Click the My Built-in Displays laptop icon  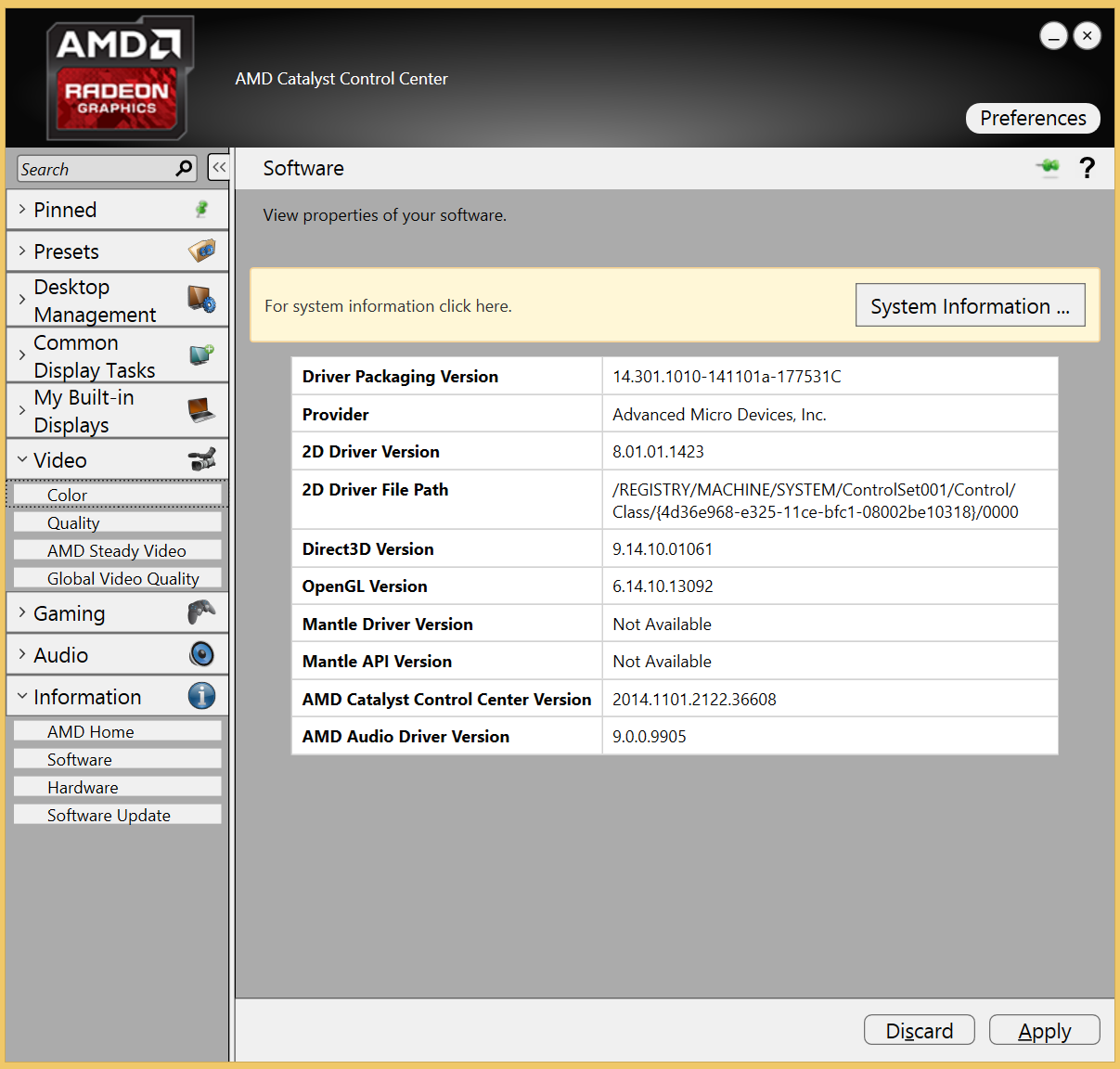click(x=201, y=409)
